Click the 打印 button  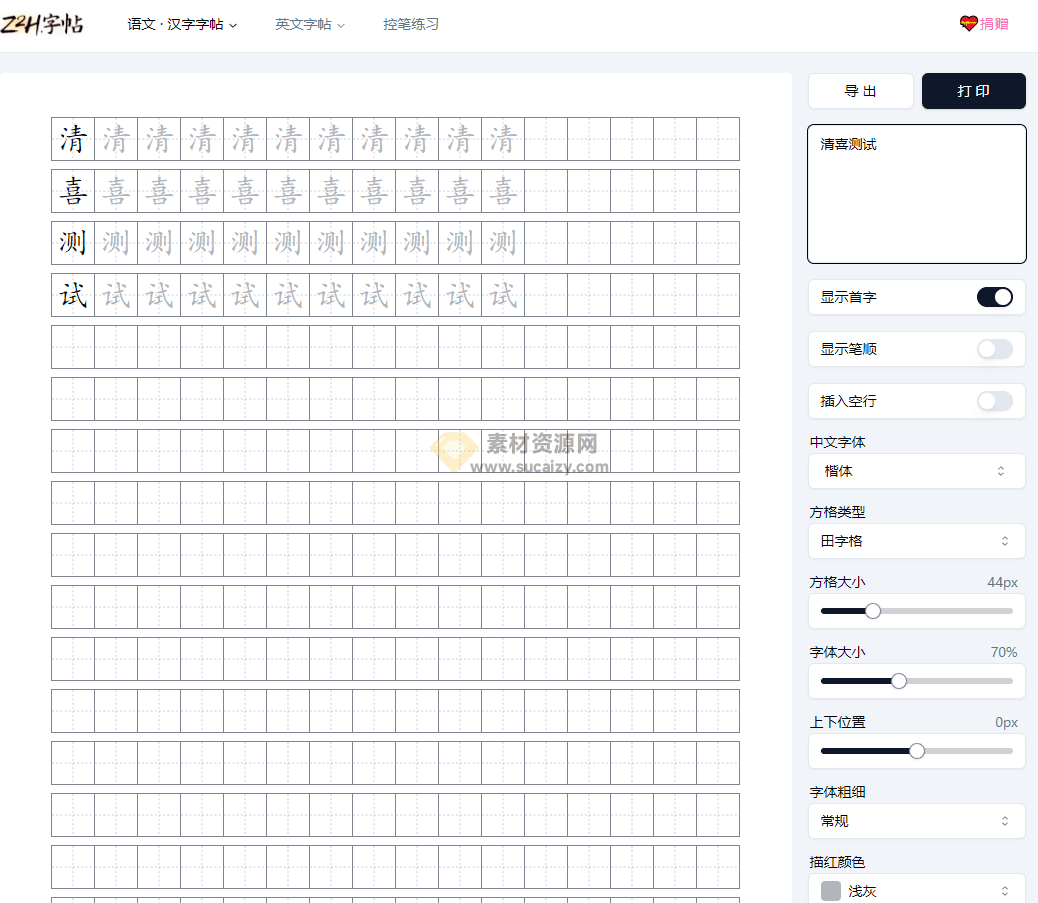point(973,91)
